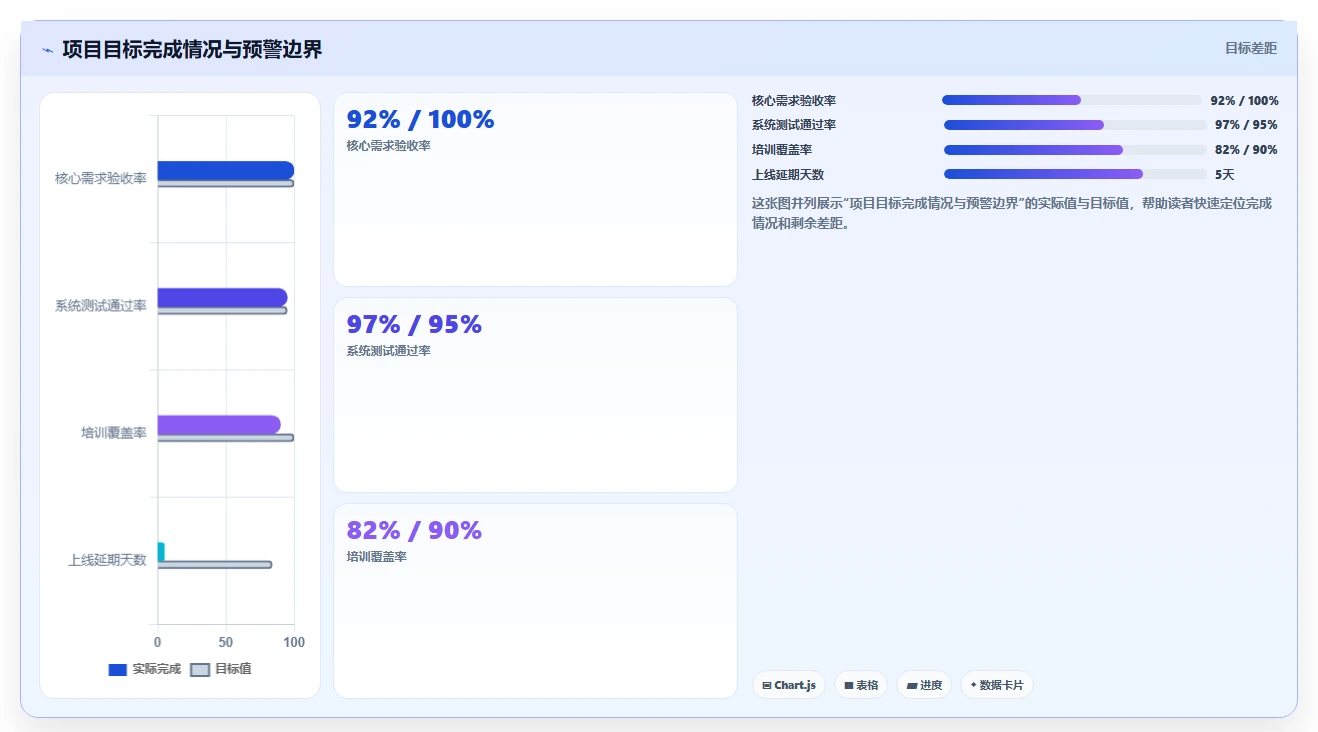Click the 92% / 100% progress list value
1318x732 pixels.
(1244, 100)
